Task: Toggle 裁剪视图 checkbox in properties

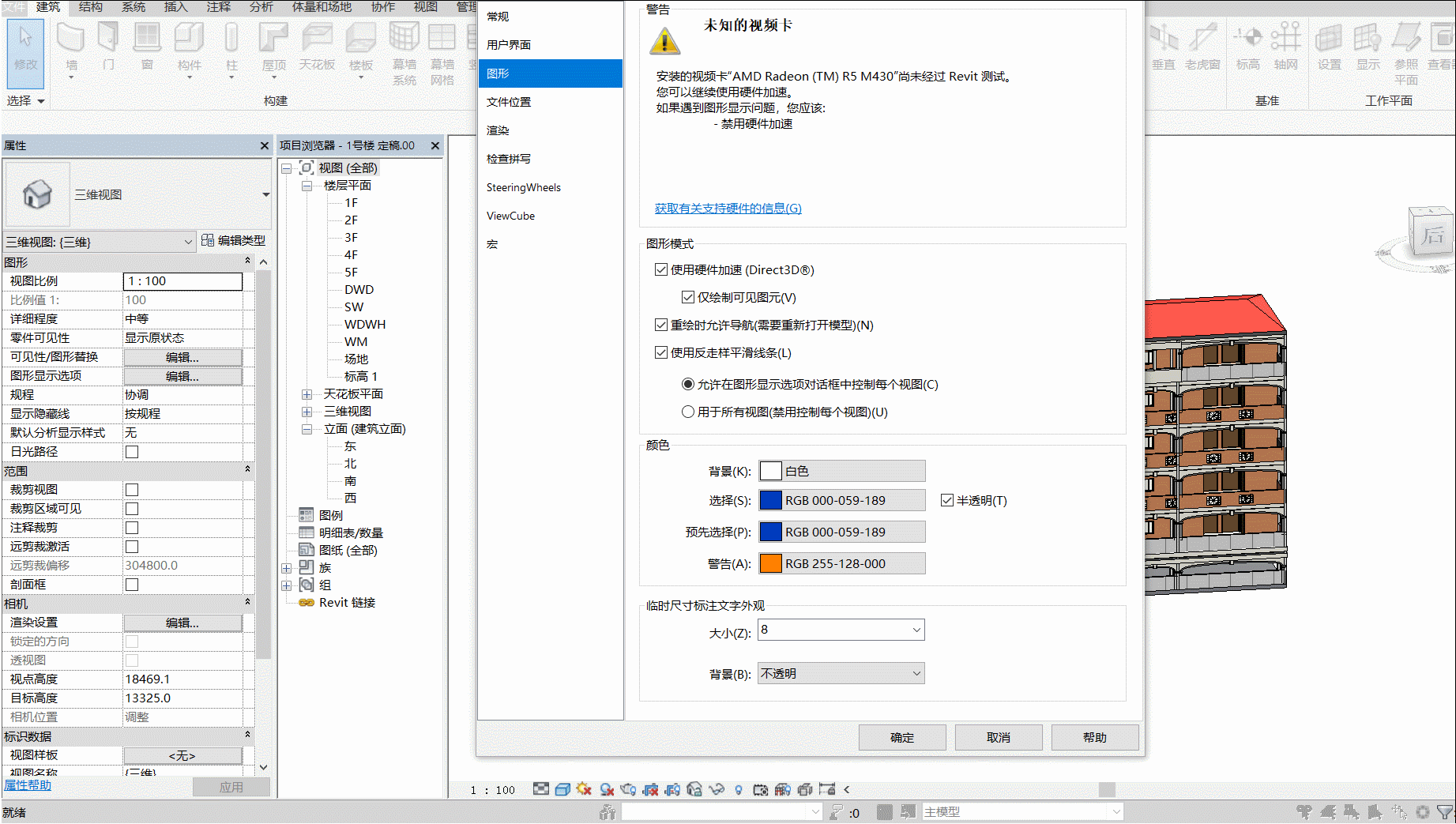Action: (132, 490)
